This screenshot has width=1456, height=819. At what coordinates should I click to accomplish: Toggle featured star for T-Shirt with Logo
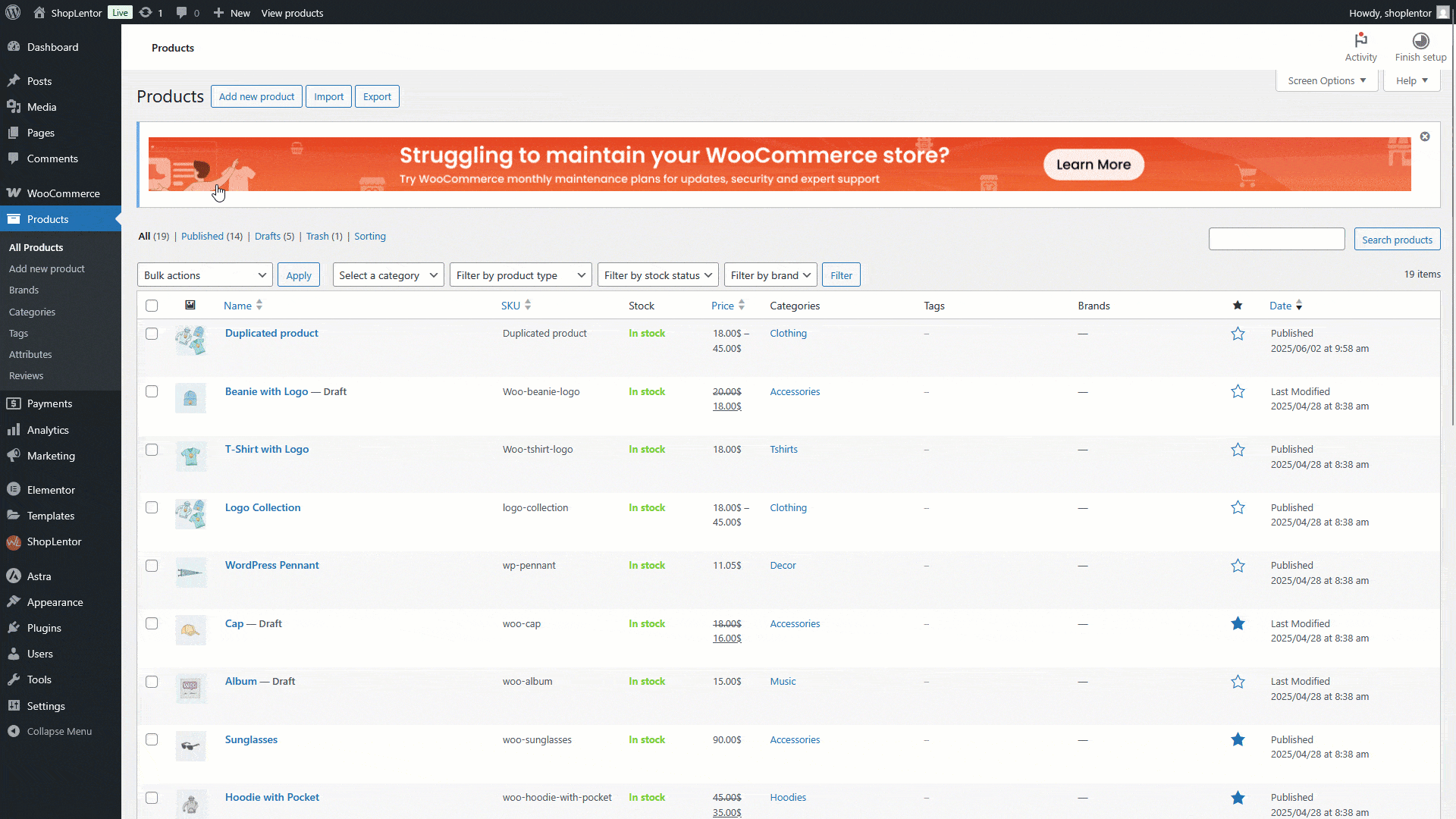pos(1238,450)
